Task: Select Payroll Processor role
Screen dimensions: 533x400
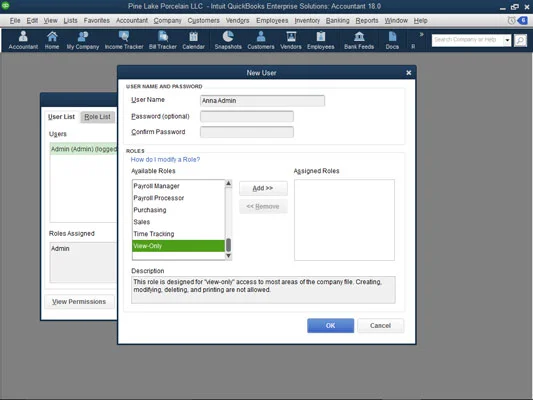Action: [x=178, y=198]
